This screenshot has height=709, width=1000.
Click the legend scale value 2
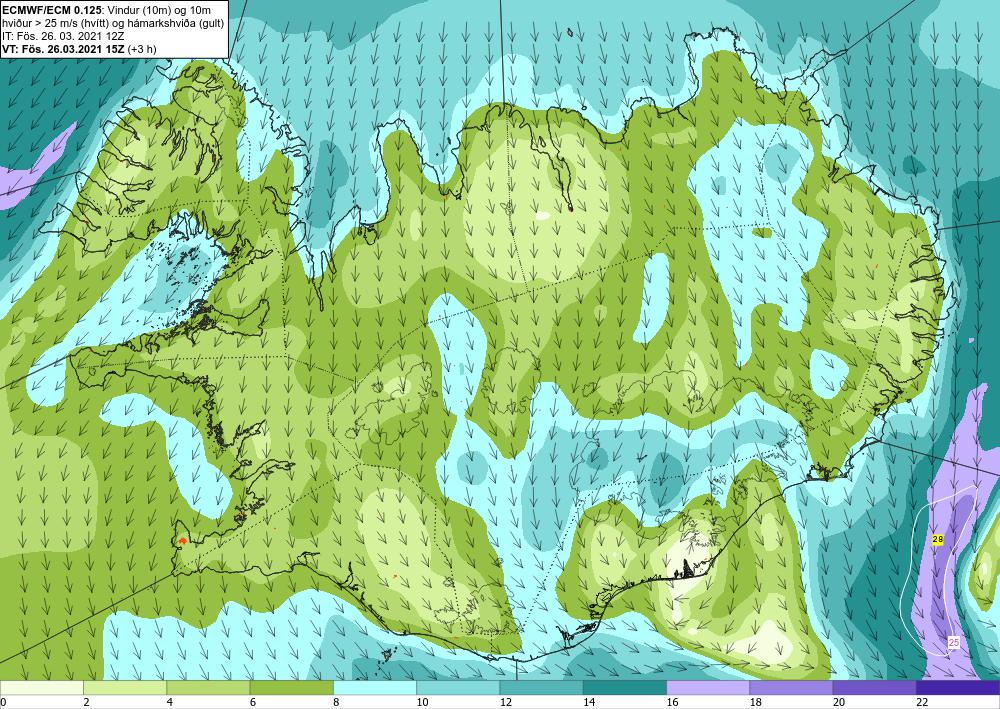86,702
